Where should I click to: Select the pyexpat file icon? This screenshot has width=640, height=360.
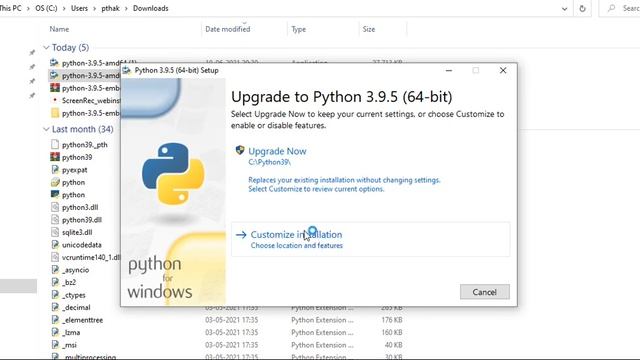55,169
